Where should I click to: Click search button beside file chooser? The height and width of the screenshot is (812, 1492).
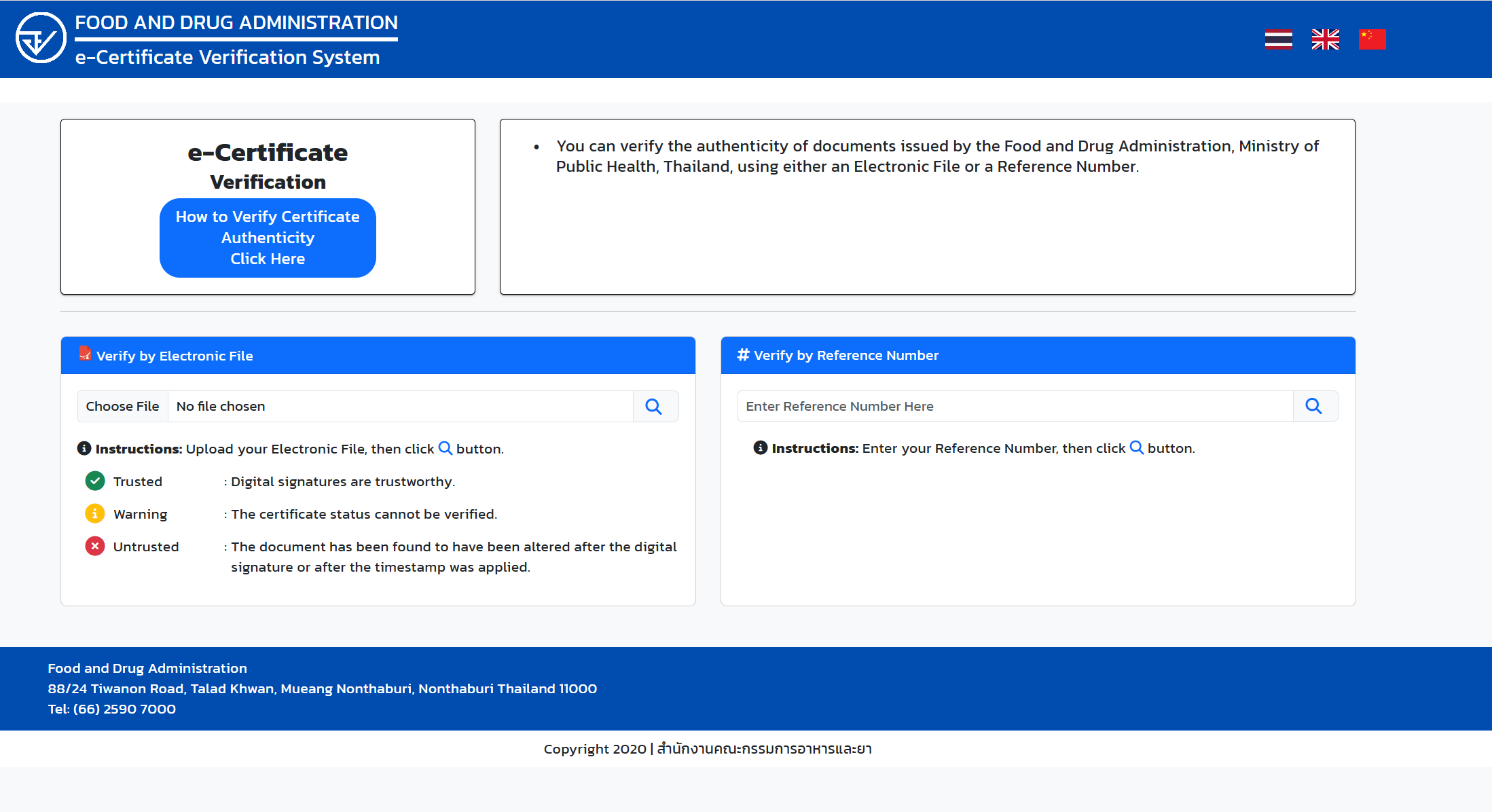pyautogui.click(x=654, y=406)
